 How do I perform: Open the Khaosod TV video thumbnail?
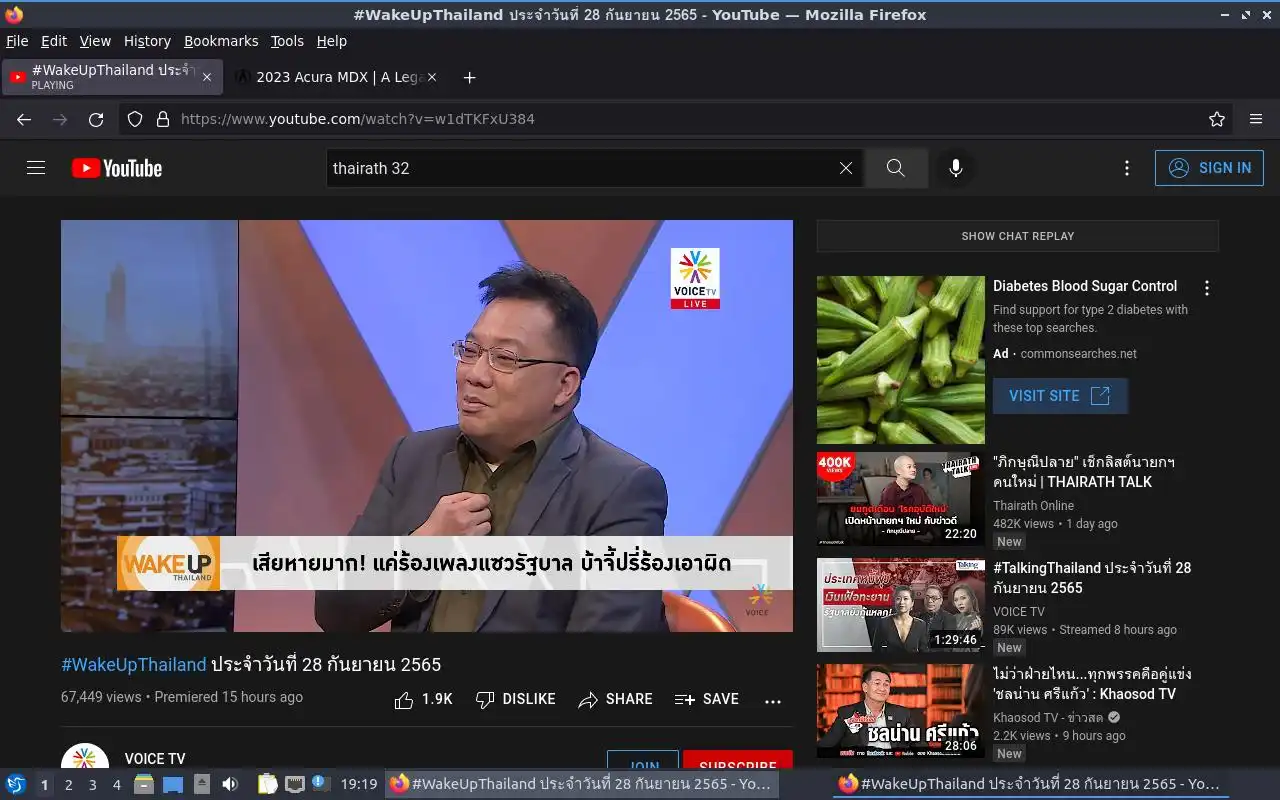[901, 711]
